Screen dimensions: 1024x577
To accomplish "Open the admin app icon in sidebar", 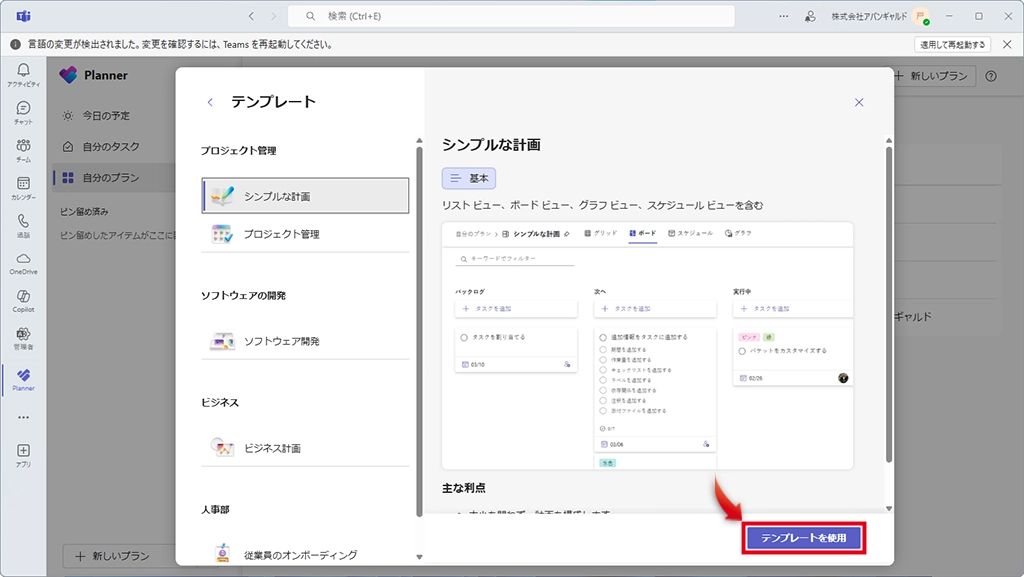I will [x=24, y=338].
